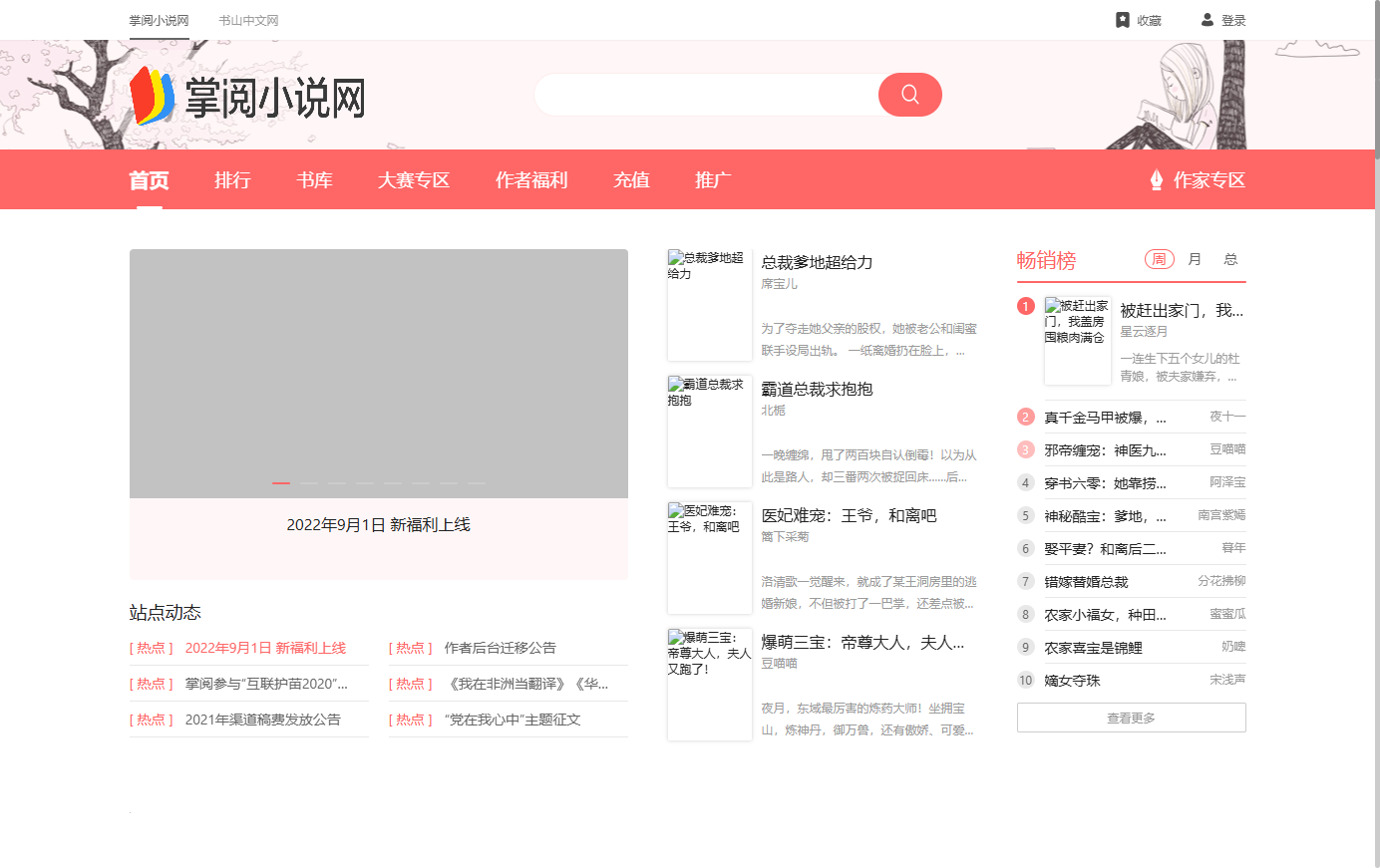Open the cover image for 霸道总裁求抱抱
1380x868 pixels.
tap(710, 432)
